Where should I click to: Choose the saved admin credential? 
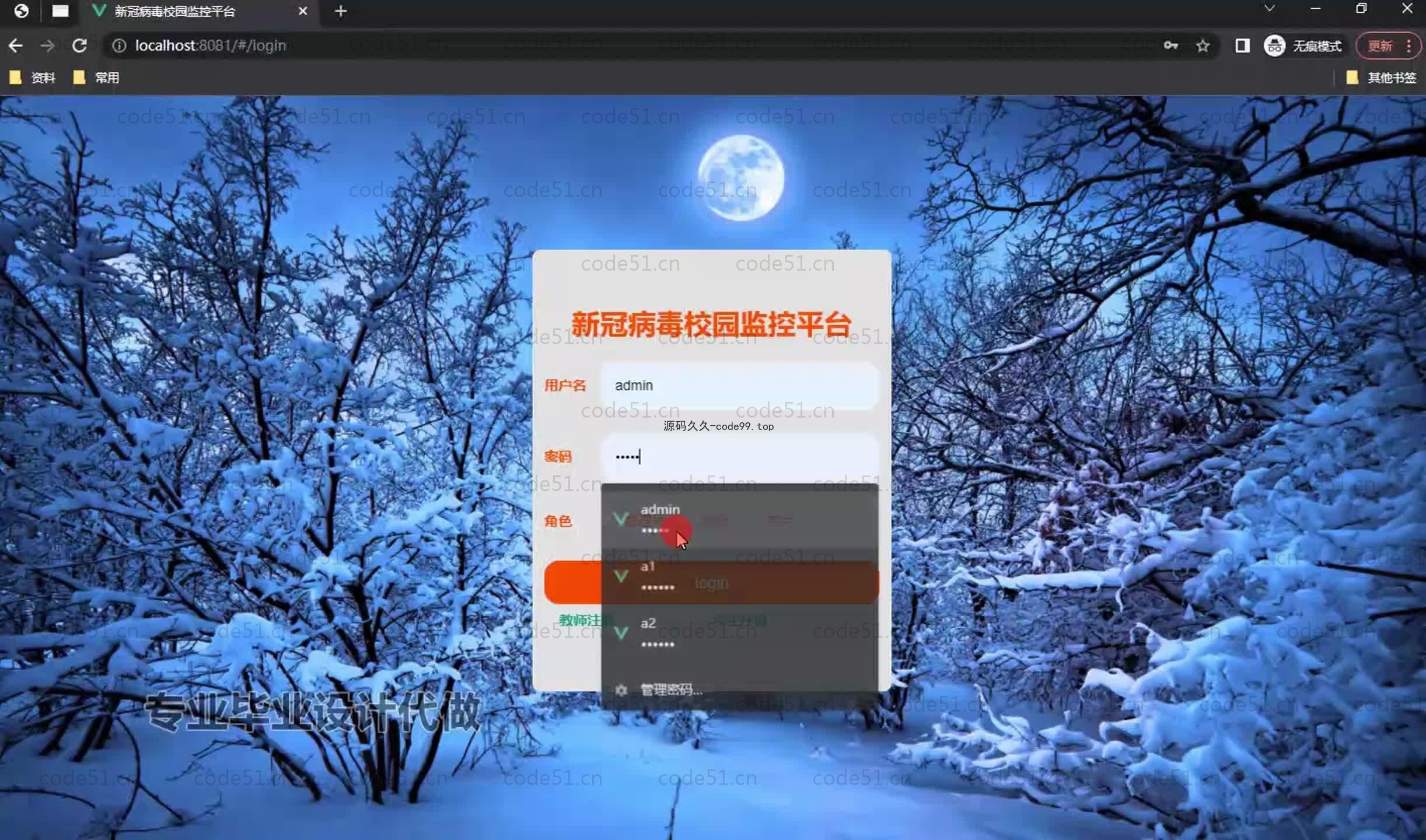[x=739, y=519]
